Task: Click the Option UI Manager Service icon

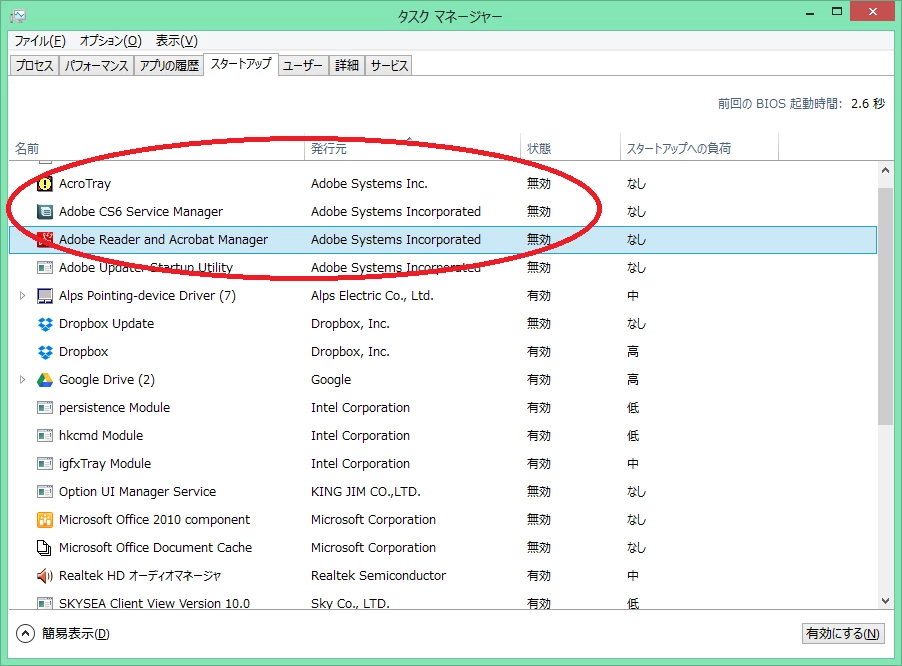Action: pyautogui.click(x=45, y=492)
